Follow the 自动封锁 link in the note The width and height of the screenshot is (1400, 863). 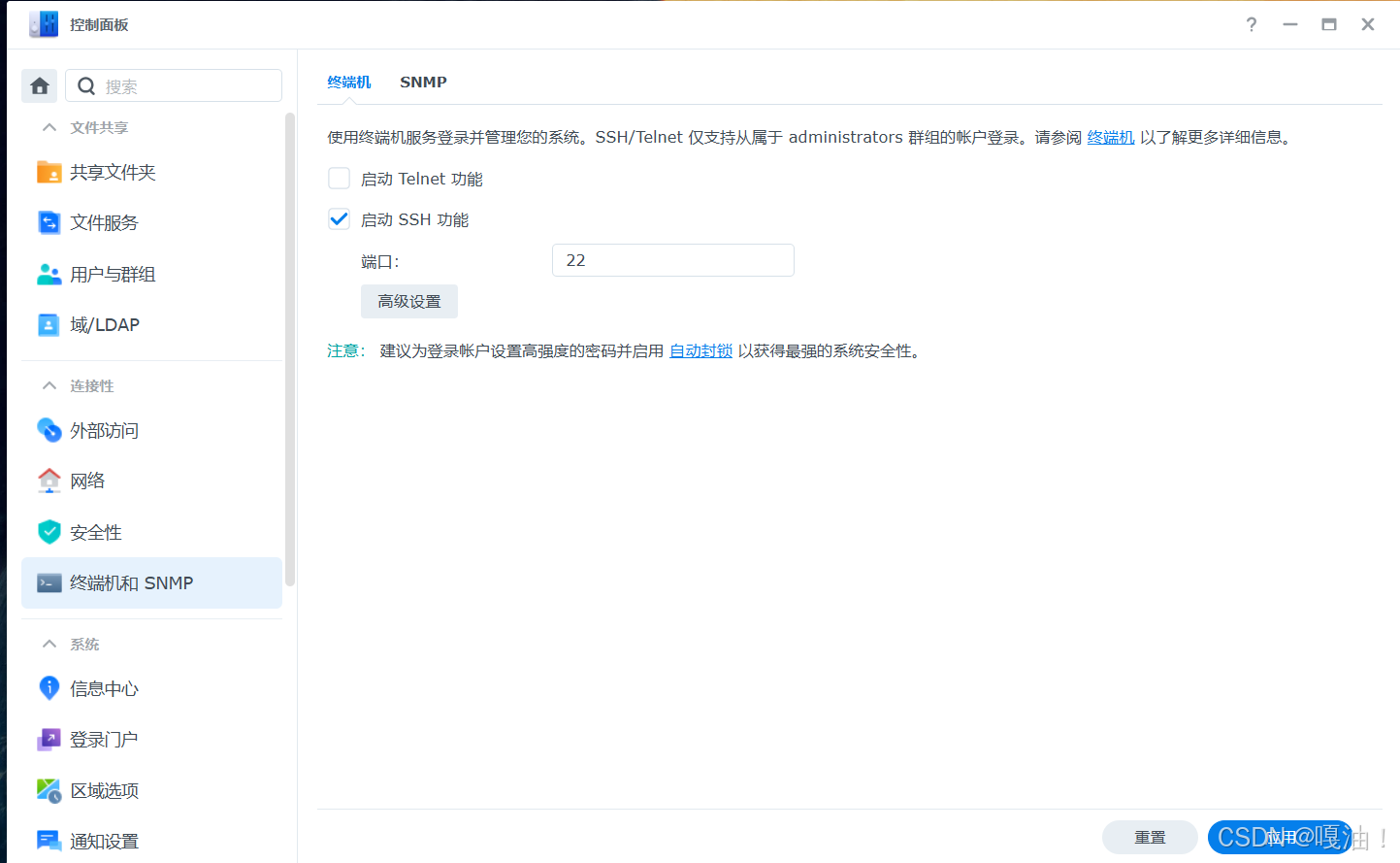click(700, 350)
